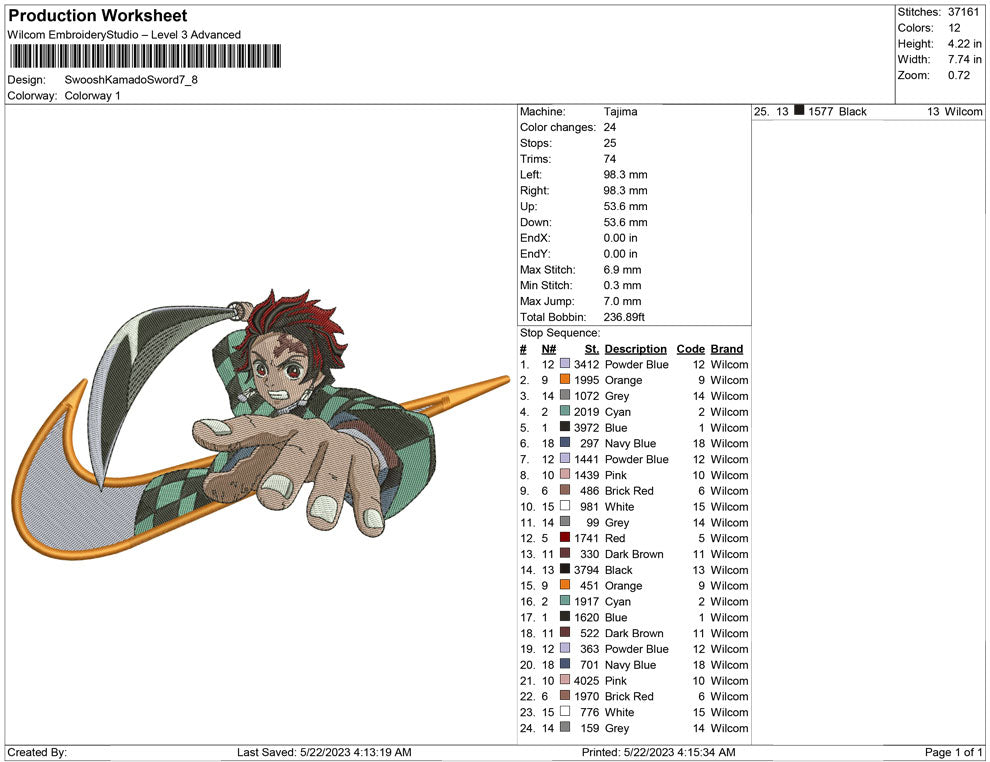
Task: Click the Orange description in stop 15
Action: coord(623,586)
